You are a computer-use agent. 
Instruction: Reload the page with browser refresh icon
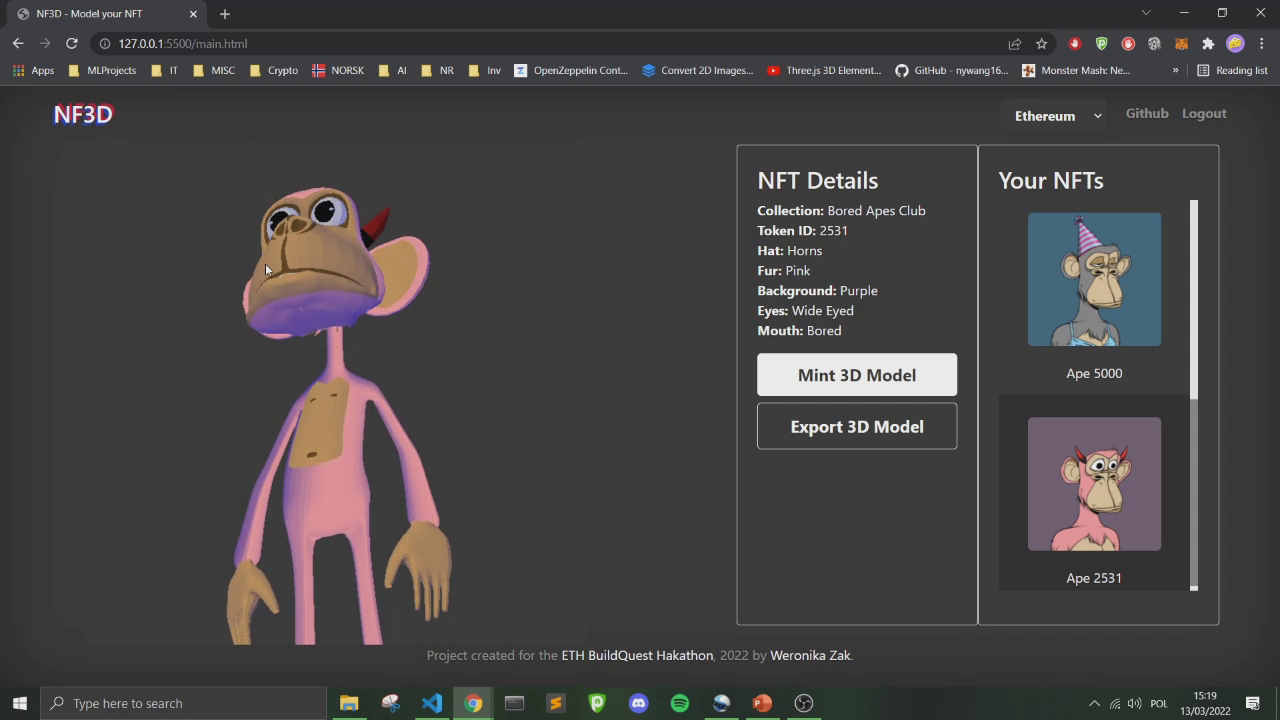pyautogui.click(x=71, y=44)
